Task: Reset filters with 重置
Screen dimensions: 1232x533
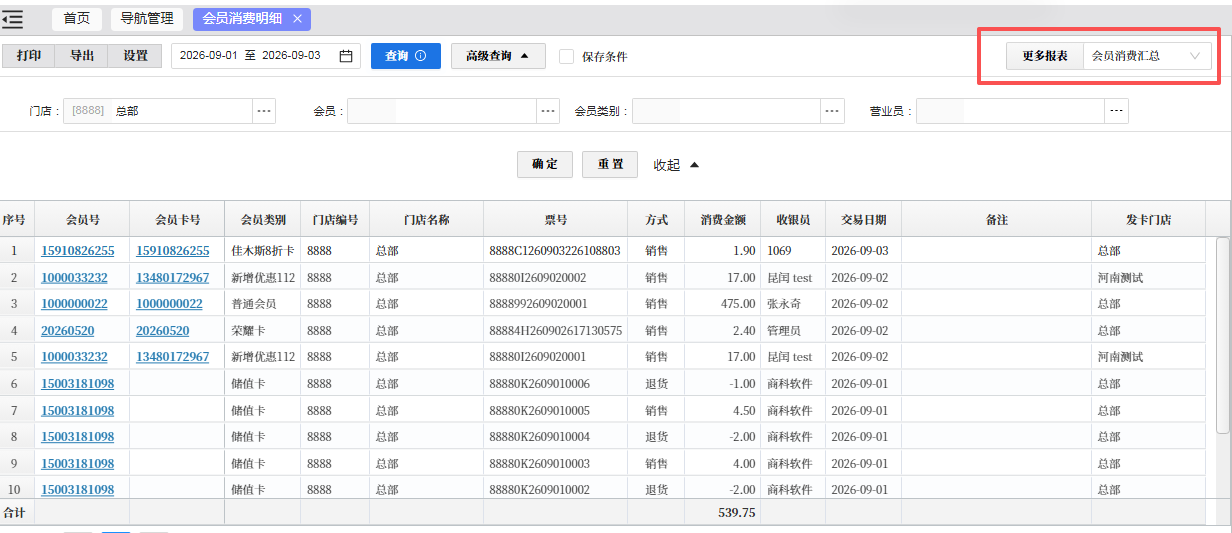Action: point(610,165)
